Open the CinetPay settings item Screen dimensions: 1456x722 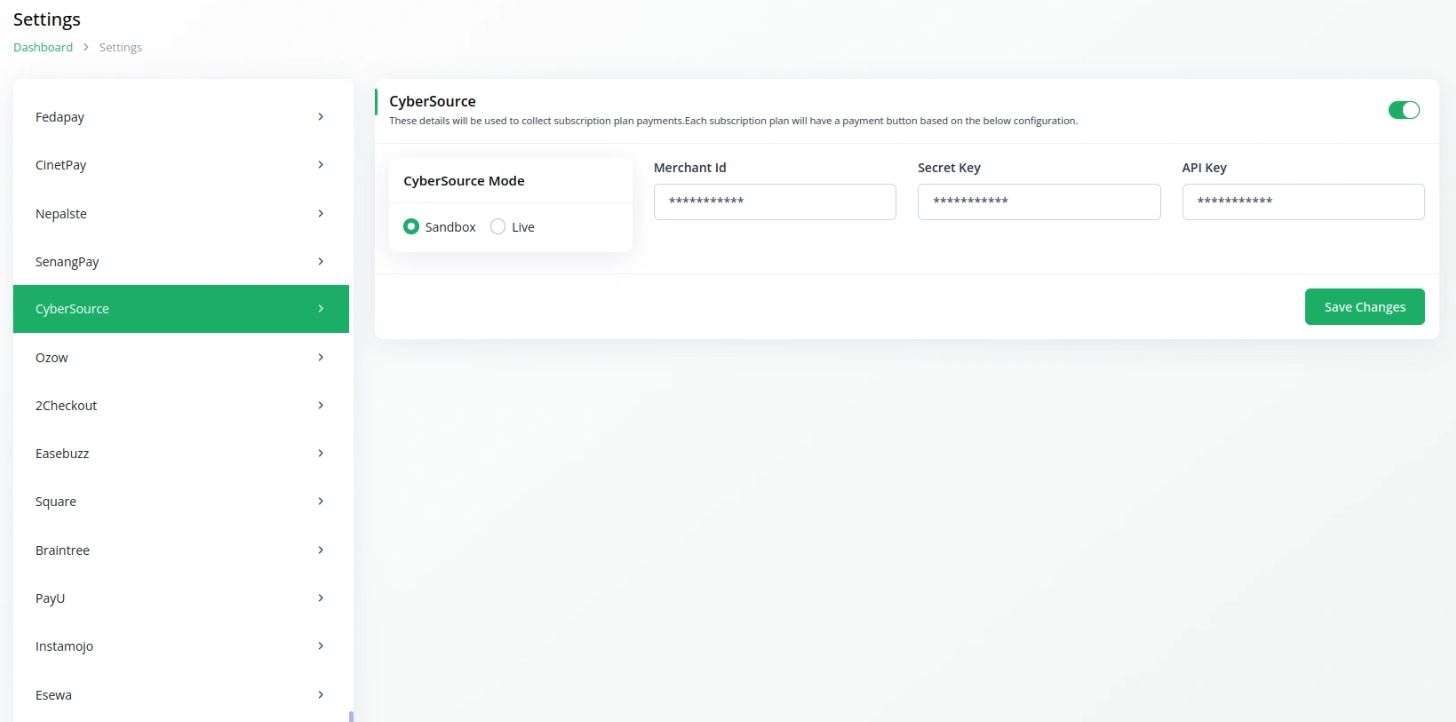(x=181, y=165)
